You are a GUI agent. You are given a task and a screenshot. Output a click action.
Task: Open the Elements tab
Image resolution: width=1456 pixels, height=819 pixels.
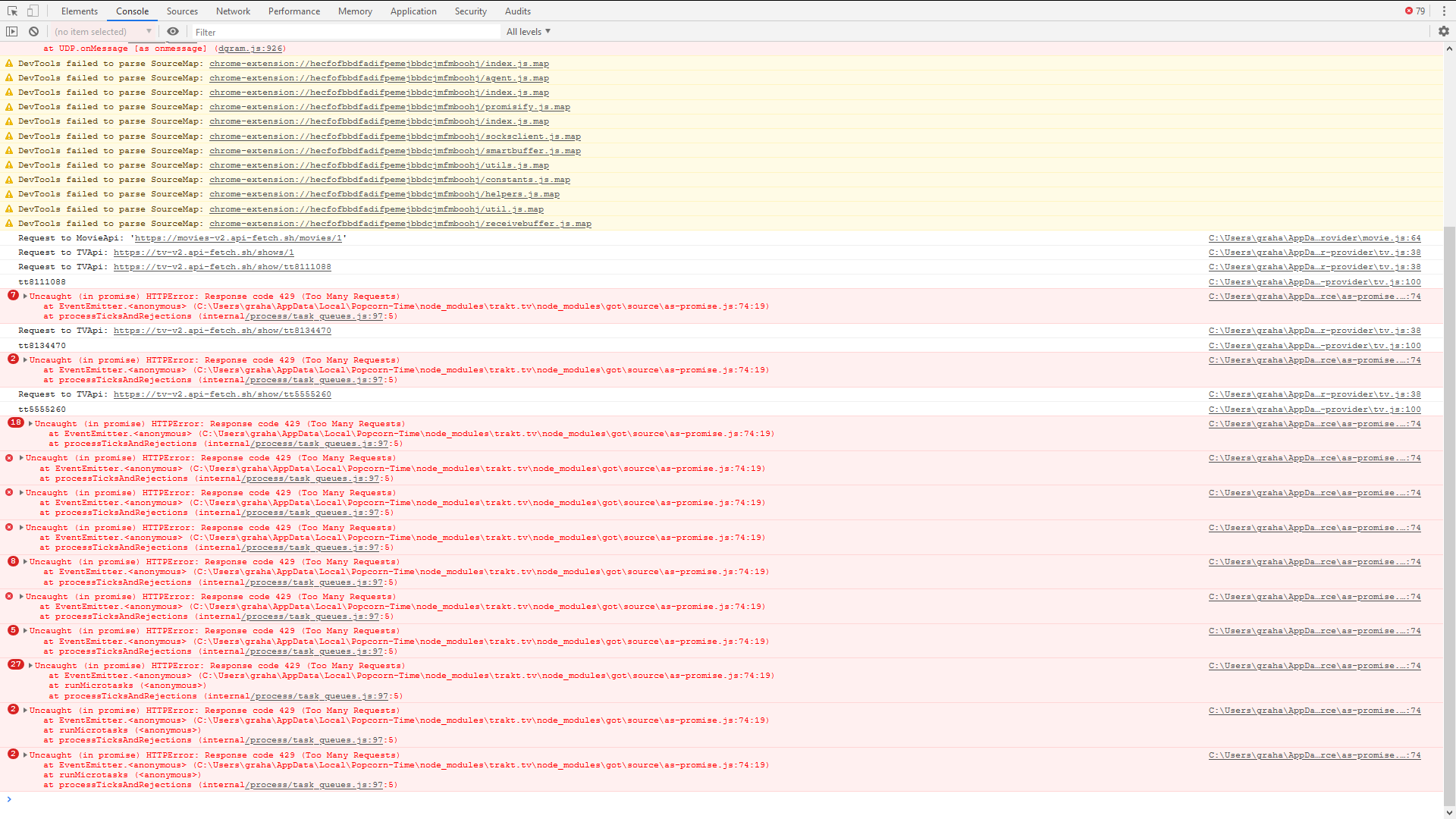point(80,11)
